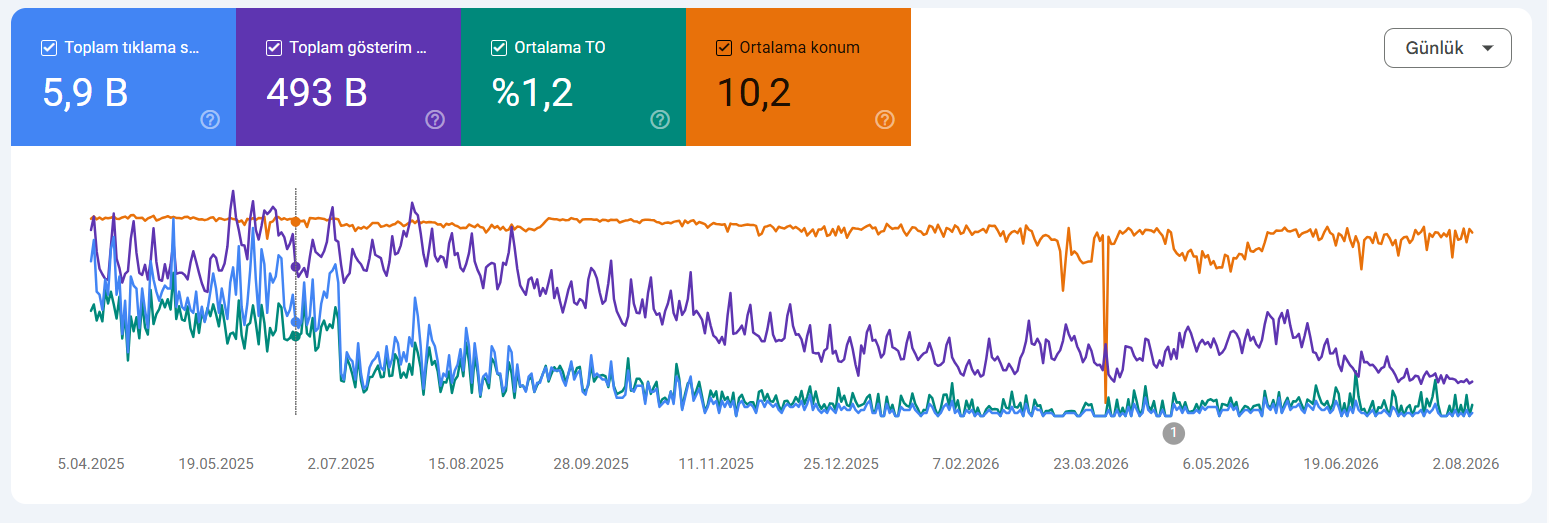Uncheck the Ortalama konum checkbox
1549x523 pixels.
click(x=724, y=47)
